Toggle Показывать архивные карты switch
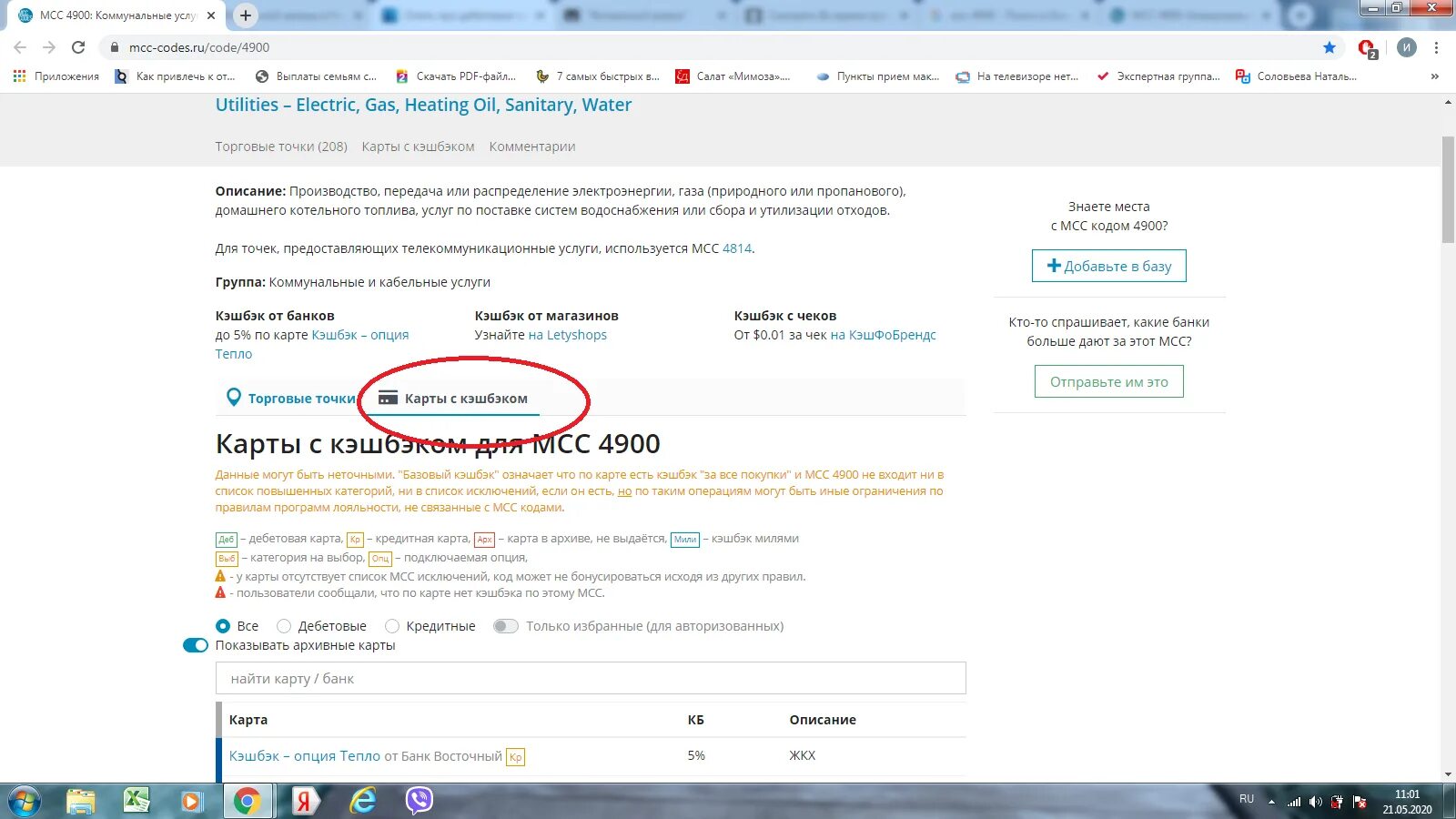The image size is (1456, 819). click(196, 645)
